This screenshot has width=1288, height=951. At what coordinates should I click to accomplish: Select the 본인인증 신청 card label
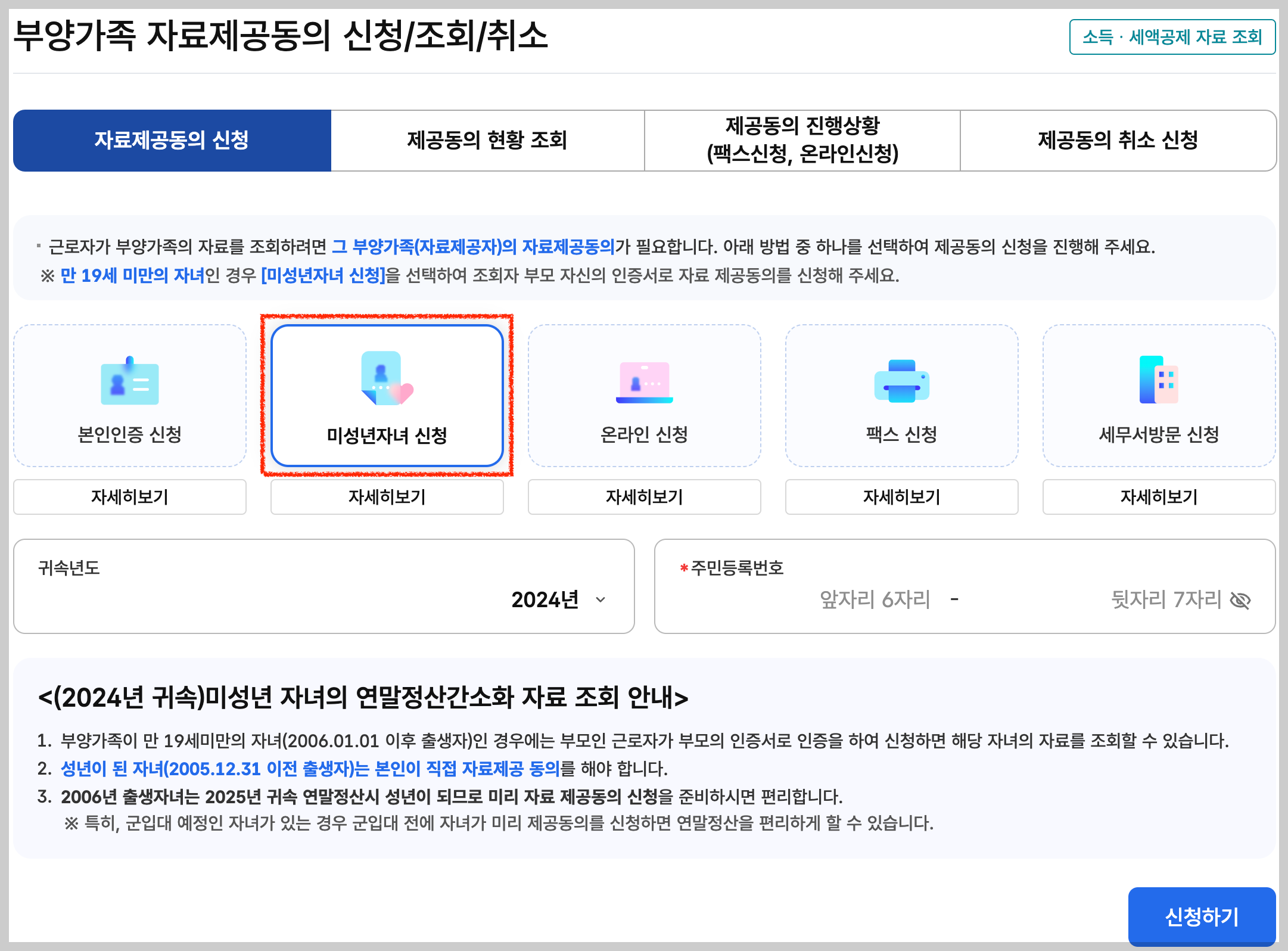click(x=130, y=434)
